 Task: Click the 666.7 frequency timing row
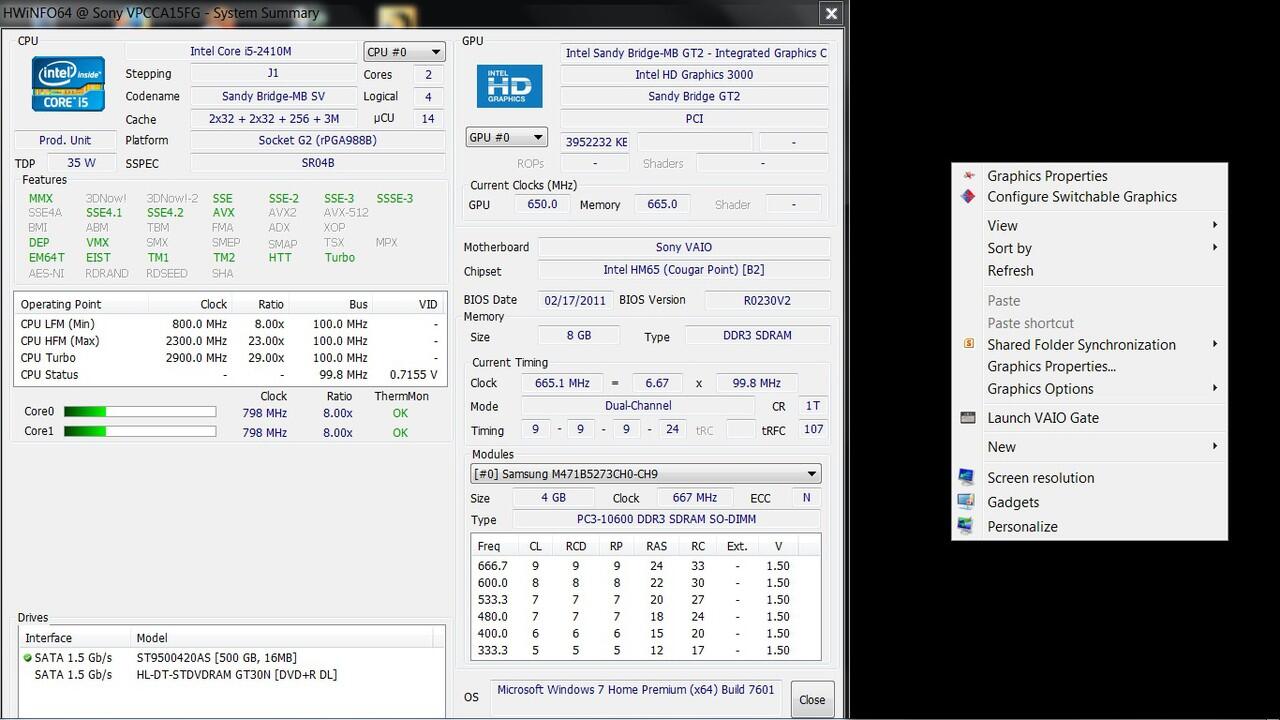[646, 566]
